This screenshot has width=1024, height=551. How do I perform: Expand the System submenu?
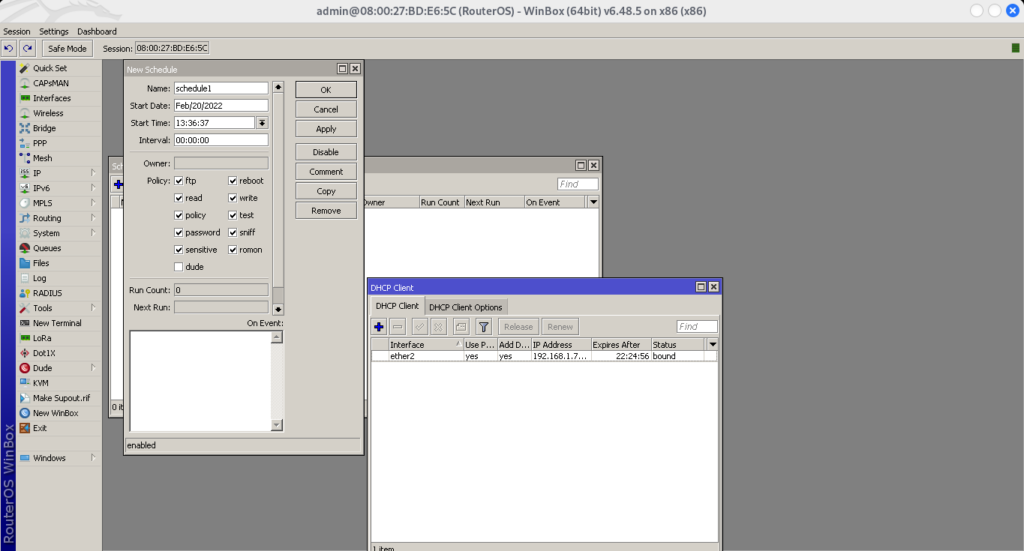[x=93, y=233]
